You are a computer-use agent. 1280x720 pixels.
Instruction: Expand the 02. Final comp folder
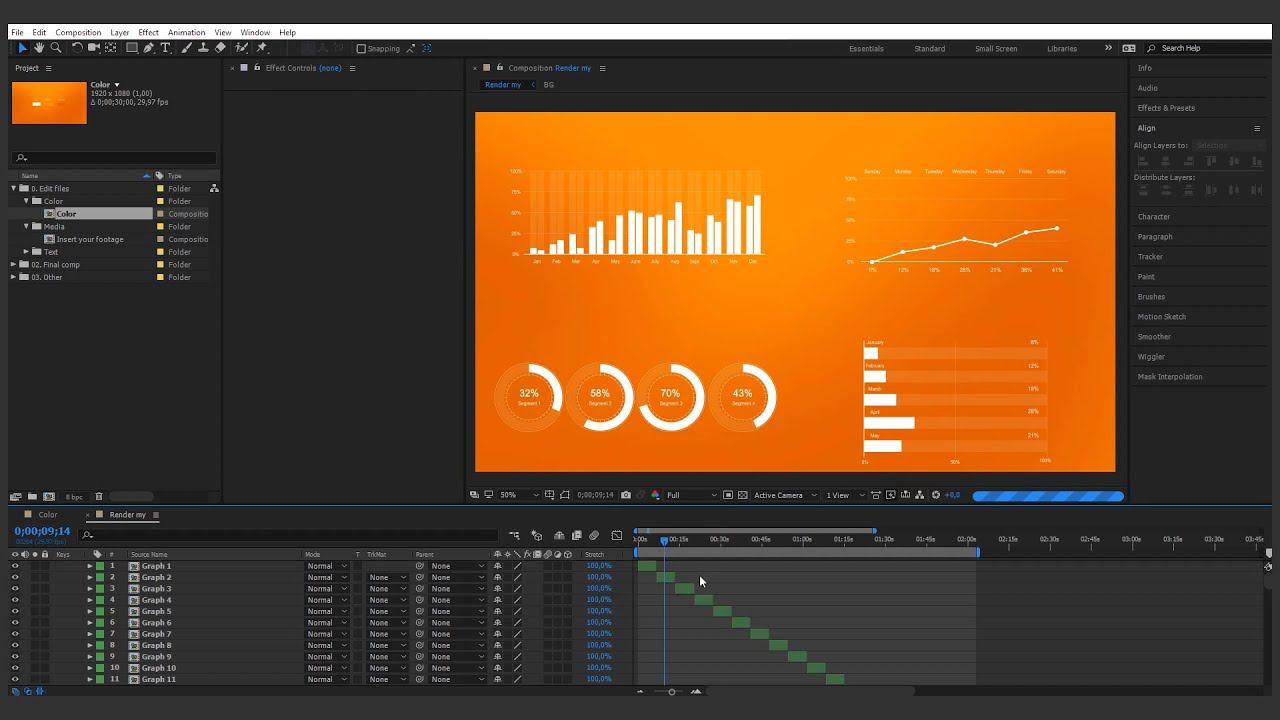pos(14,265)
